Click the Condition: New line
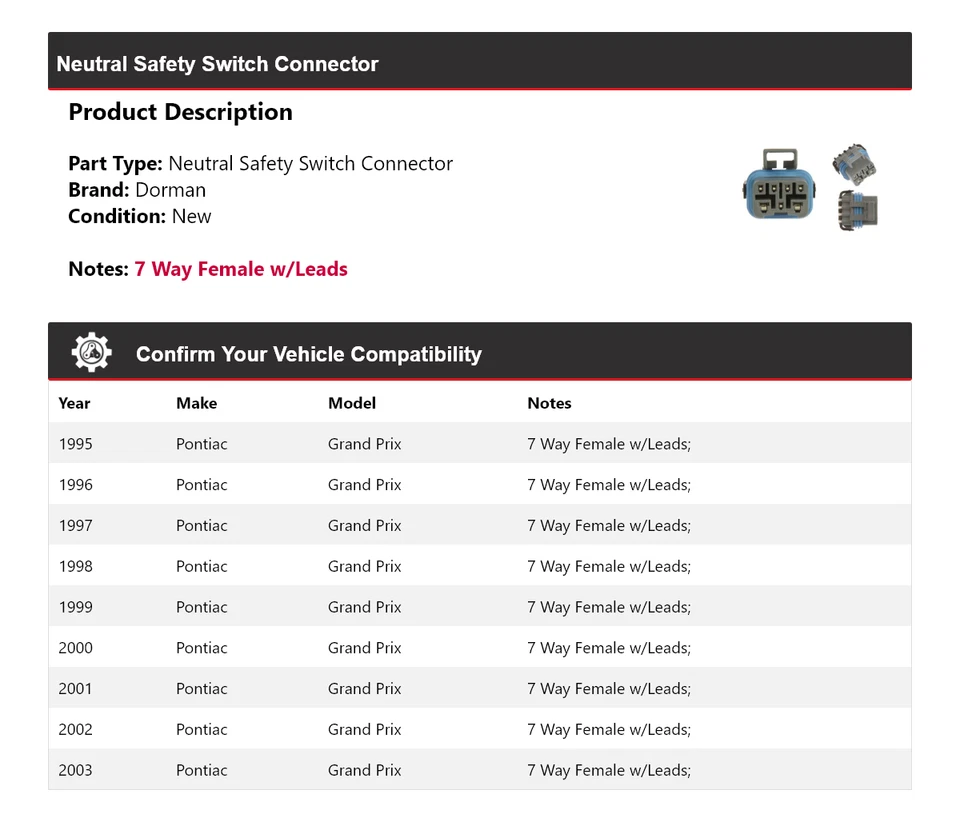The image size is (960, 822). (x=140, y=216)
